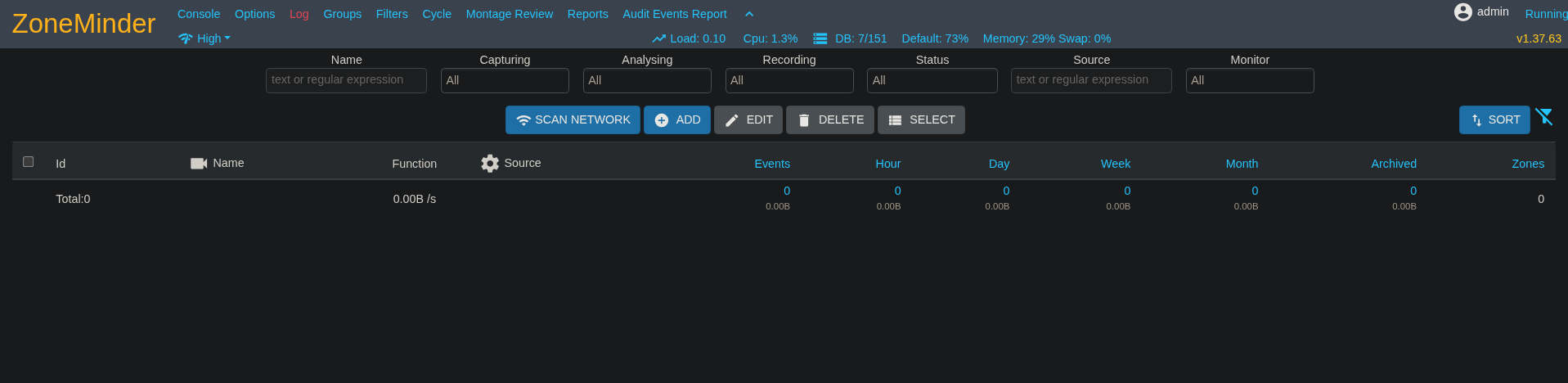Collapse the navbar with the chevron-up icon
The width and height of the screenshot is (1568, 383).
point(749,14)
